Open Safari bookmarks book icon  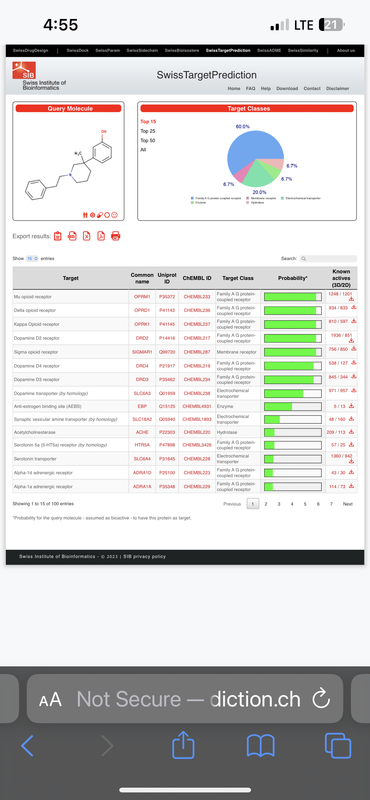pyautogui.click(x=261, y=746)
